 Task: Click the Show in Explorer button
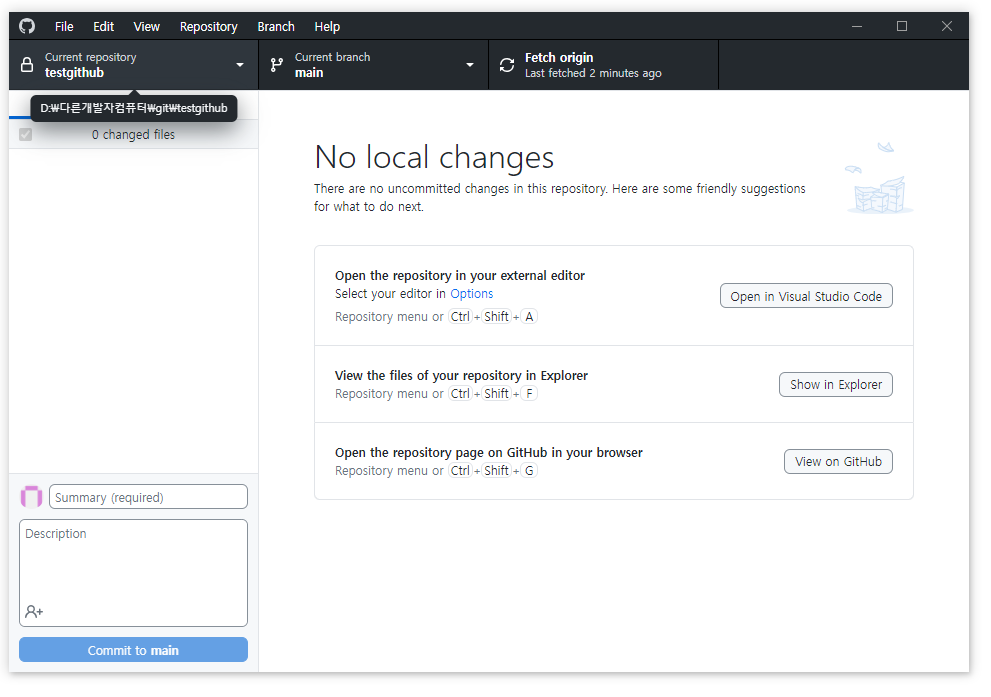[x=836, y=384]
